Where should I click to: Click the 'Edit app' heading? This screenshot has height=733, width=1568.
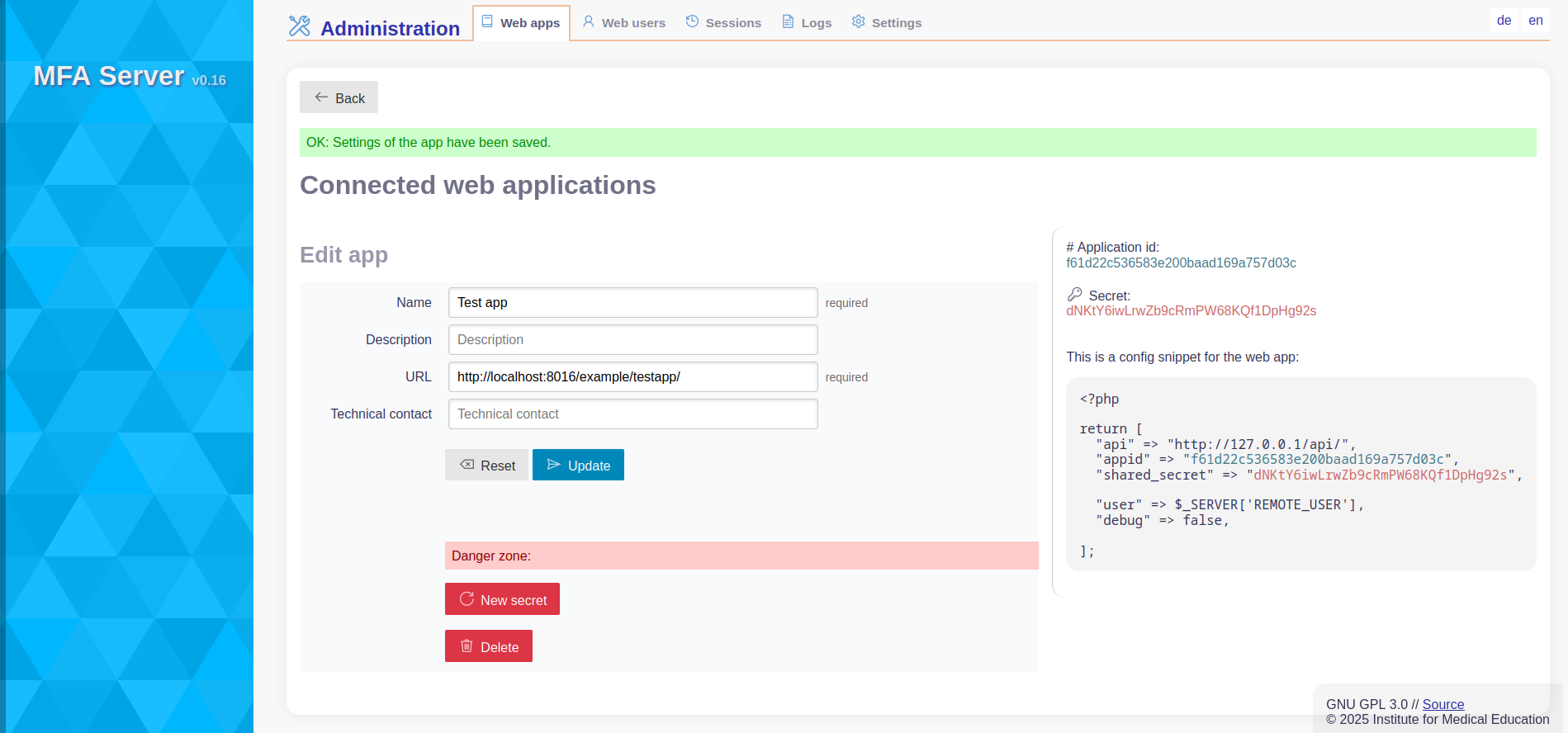pyautogui.click(x=343, y=254)
